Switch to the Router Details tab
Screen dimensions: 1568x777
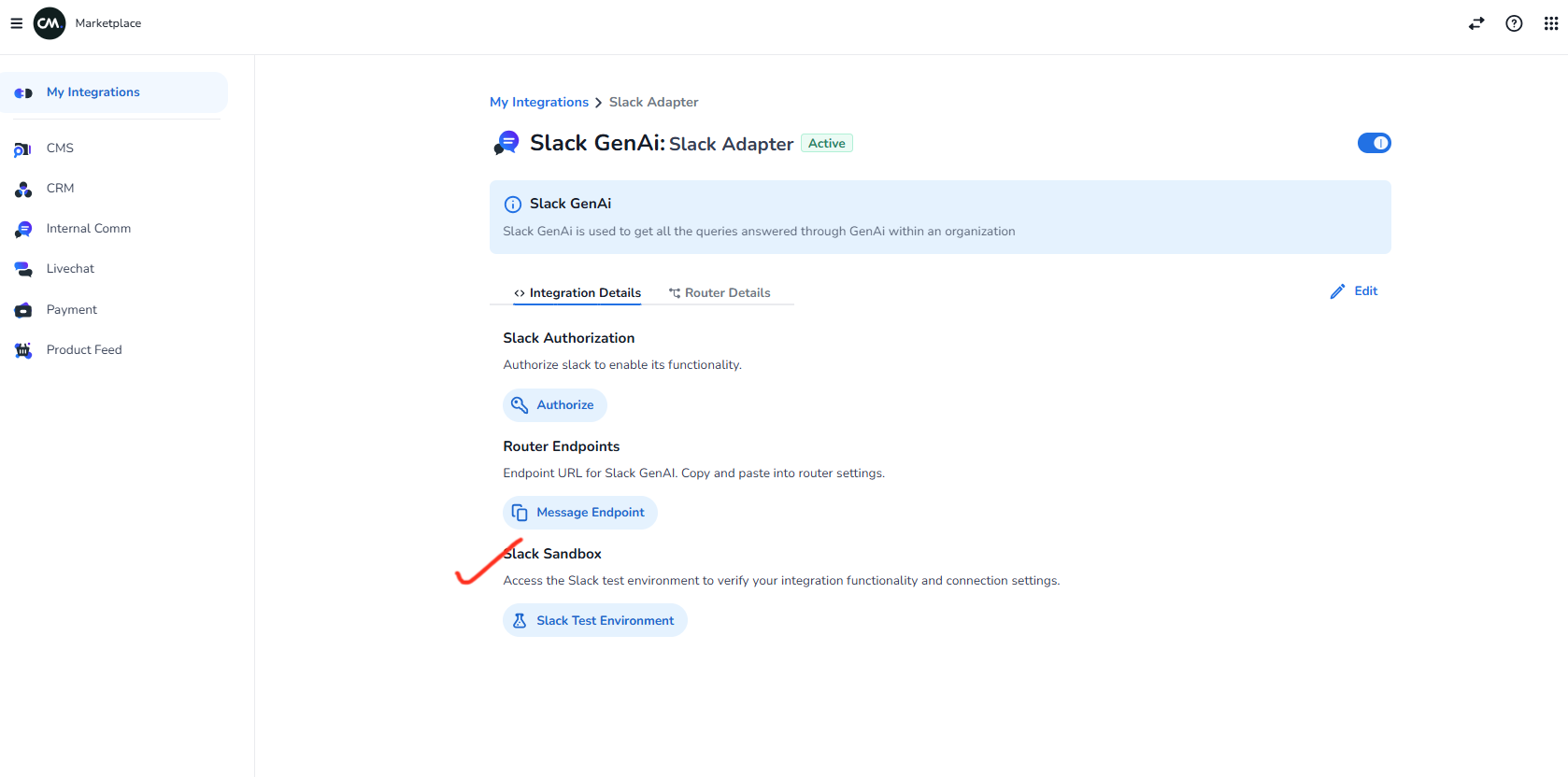tap(720, 293)
